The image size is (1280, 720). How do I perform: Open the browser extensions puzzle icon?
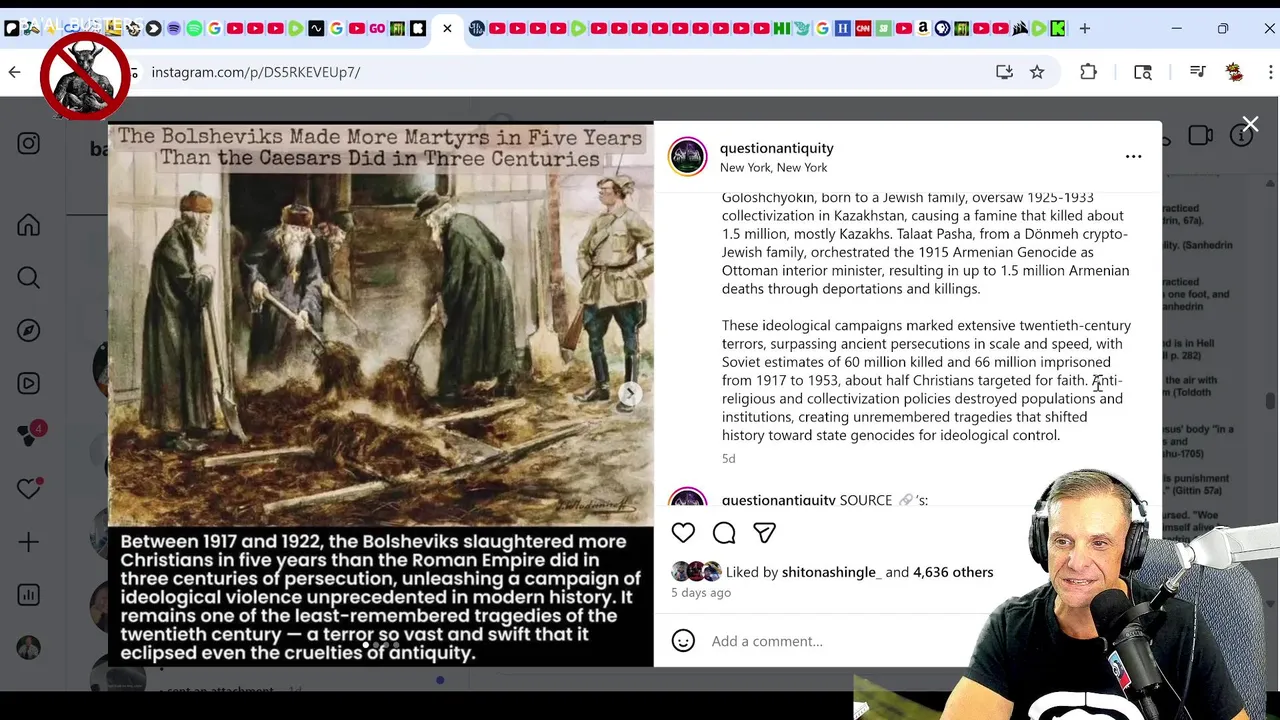[x=1088, y=72]
